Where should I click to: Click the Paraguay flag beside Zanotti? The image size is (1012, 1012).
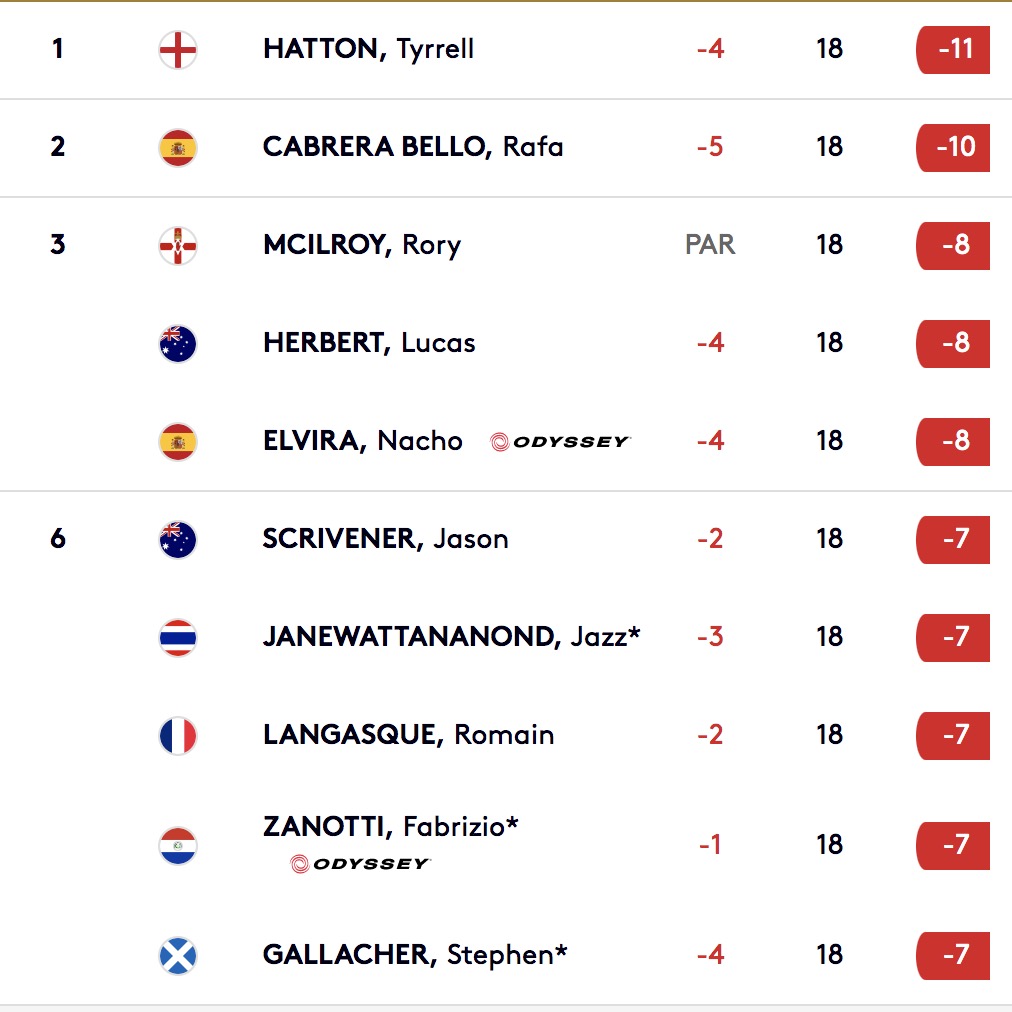(x=177, y=845)
